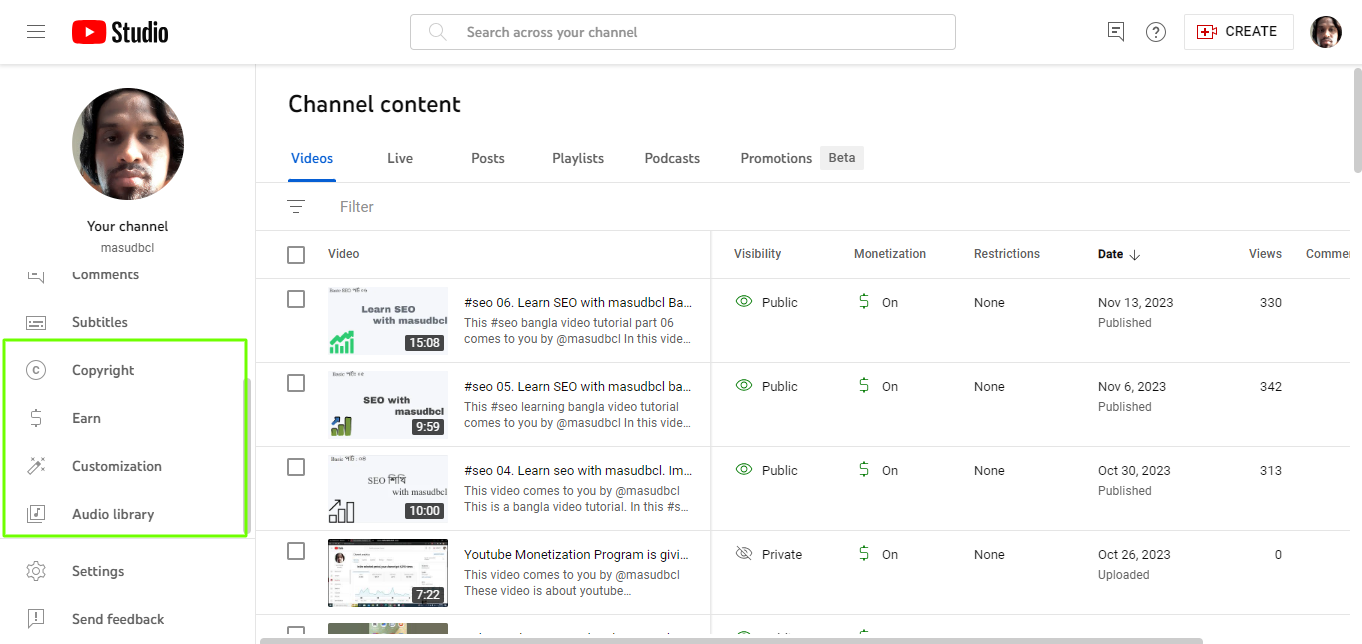The height and width of the screenshot is (644, 1362).
Task: Open the Audio library sidebar item
Action: [x=125, y=514]
